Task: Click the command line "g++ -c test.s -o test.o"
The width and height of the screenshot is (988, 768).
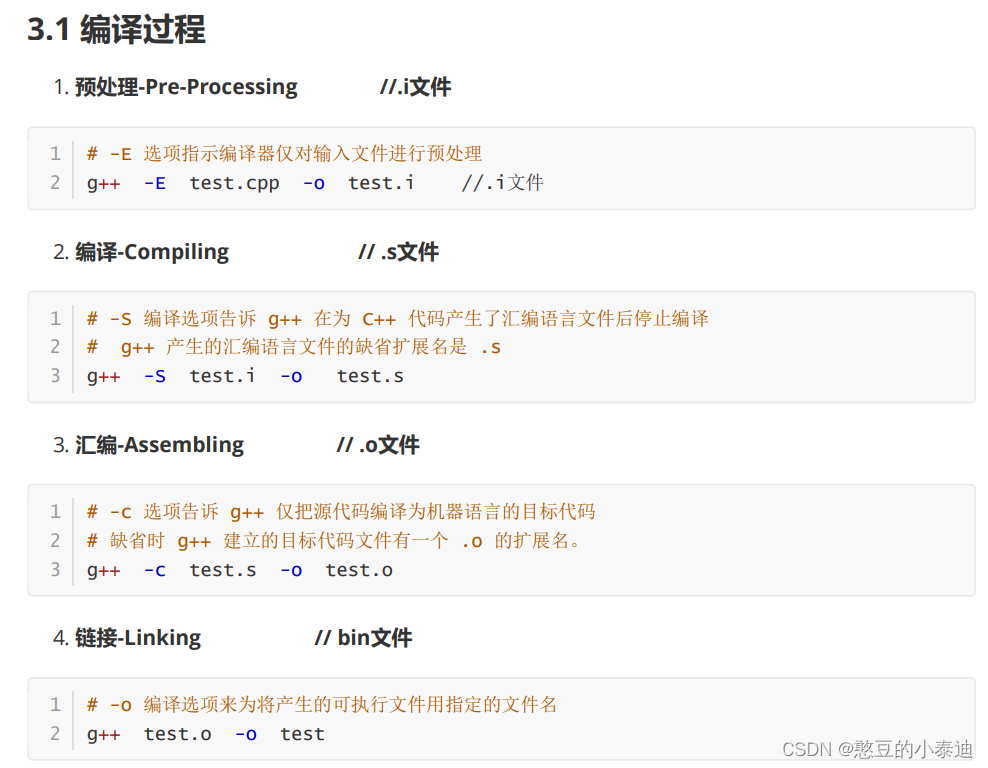Action: (x=240, y=570)
